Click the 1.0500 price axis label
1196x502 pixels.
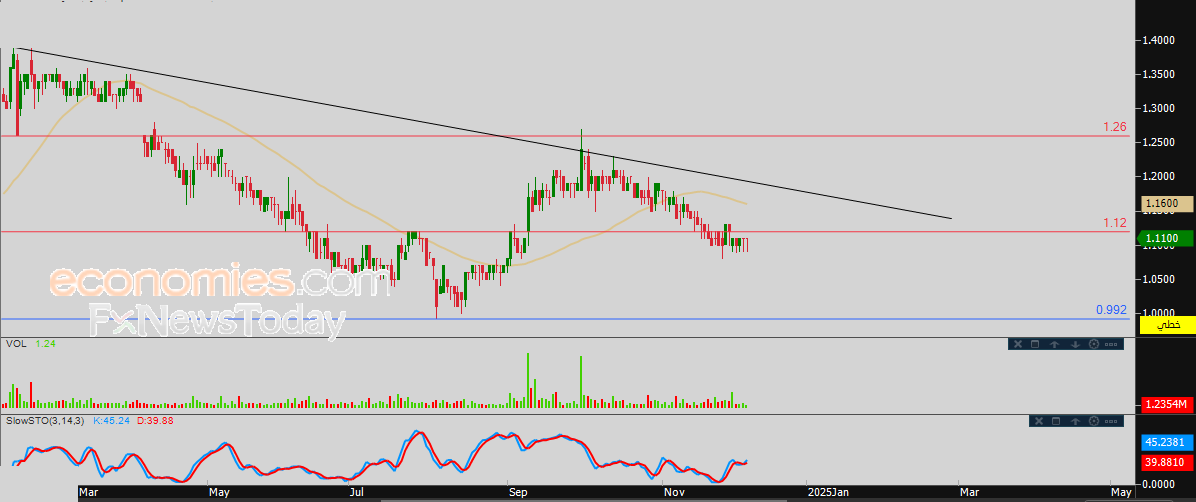[x=1158, y=279]
